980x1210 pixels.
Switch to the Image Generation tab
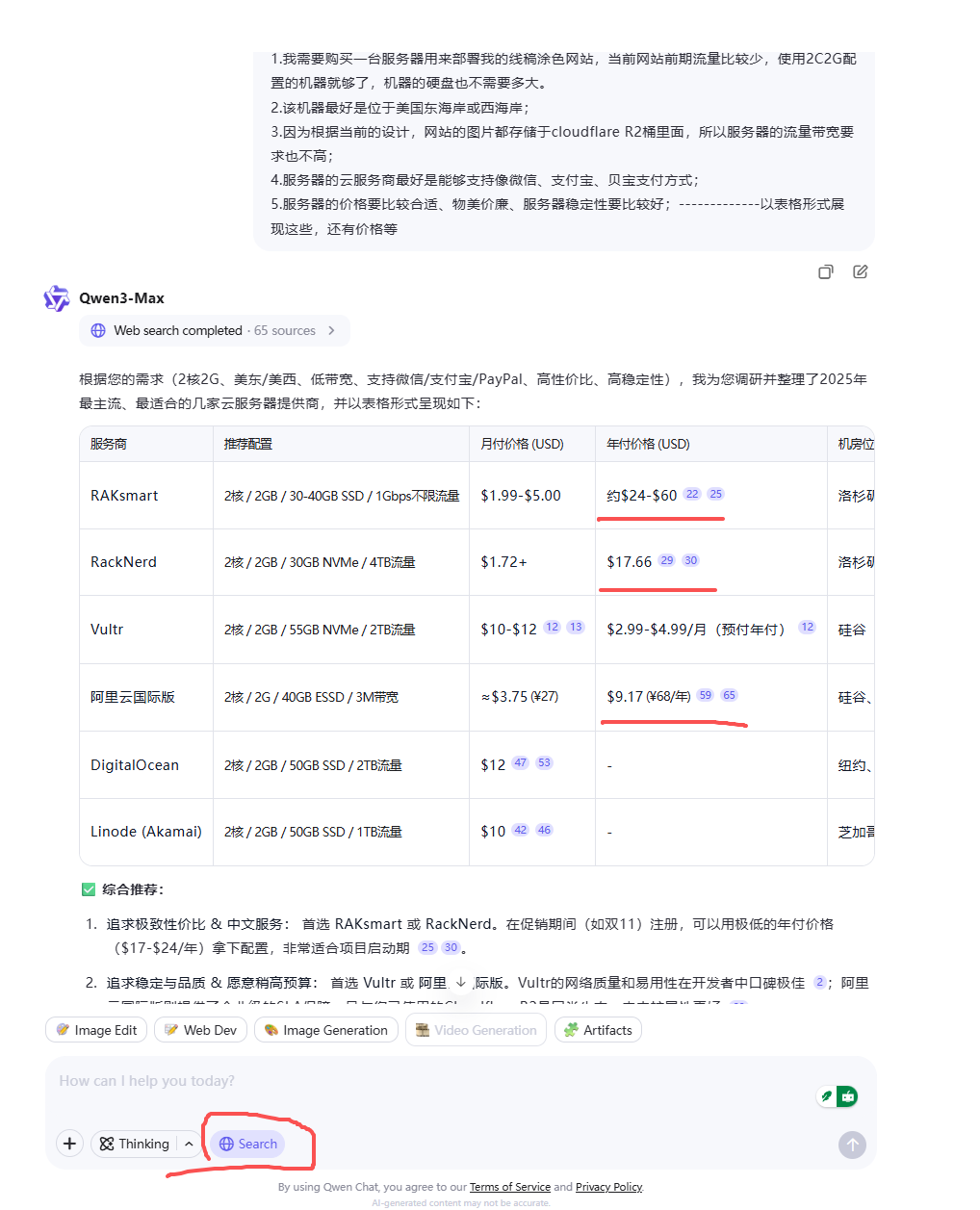tap(325, 1029)
